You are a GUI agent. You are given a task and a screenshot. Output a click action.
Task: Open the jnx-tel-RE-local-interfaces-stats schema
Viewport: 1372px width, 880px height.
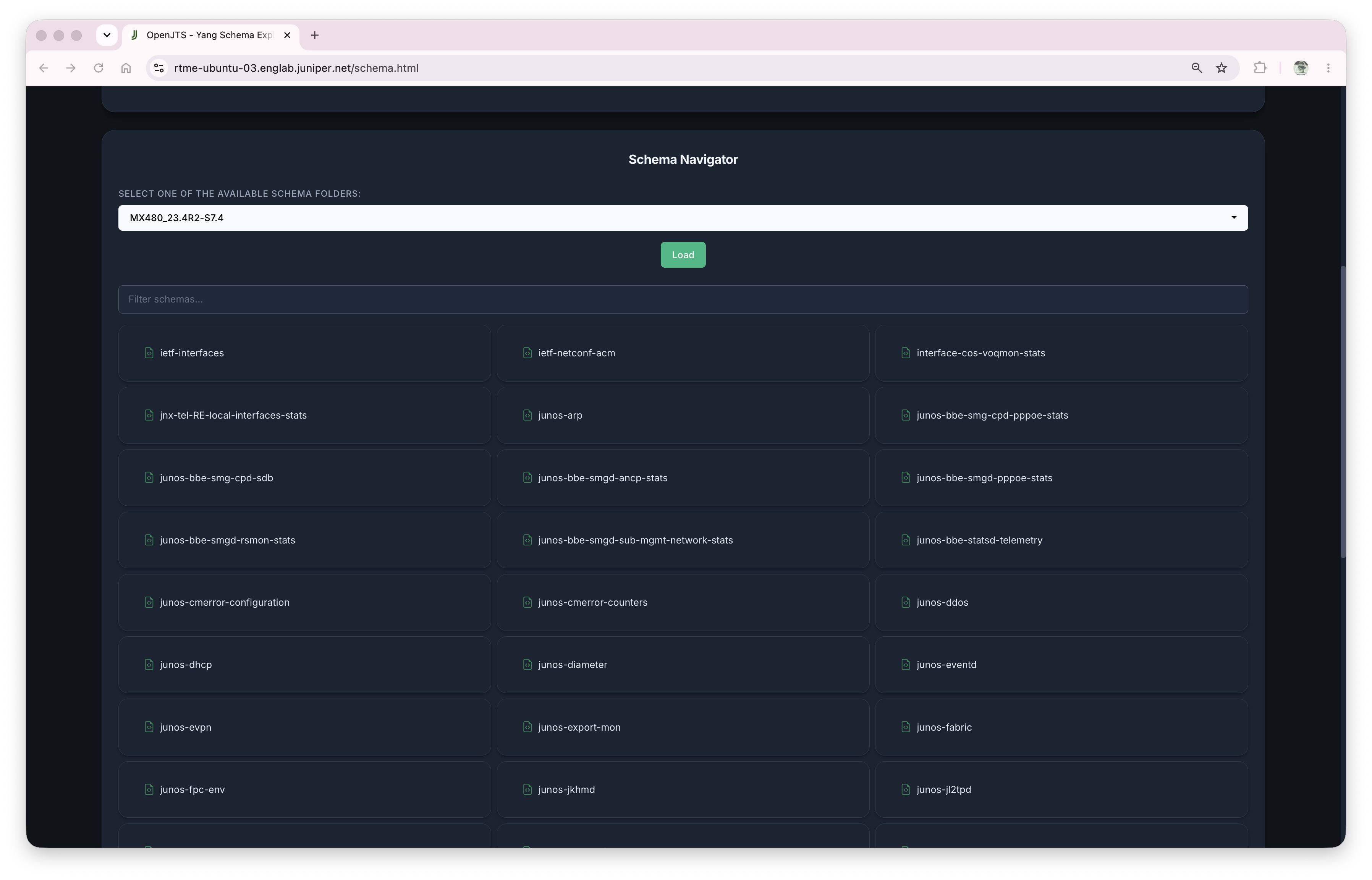(304, 416)
